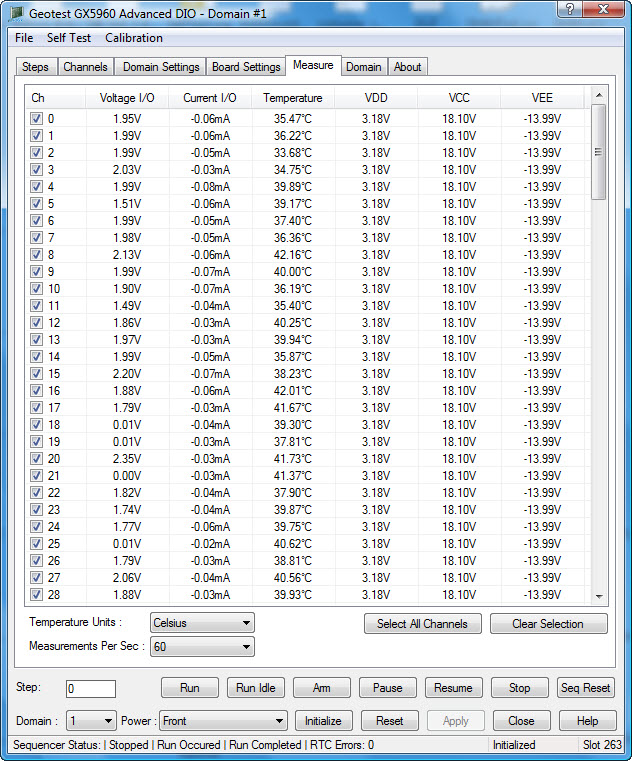Open the Self Test menu

pyautogui.click(x=68, y=38)
